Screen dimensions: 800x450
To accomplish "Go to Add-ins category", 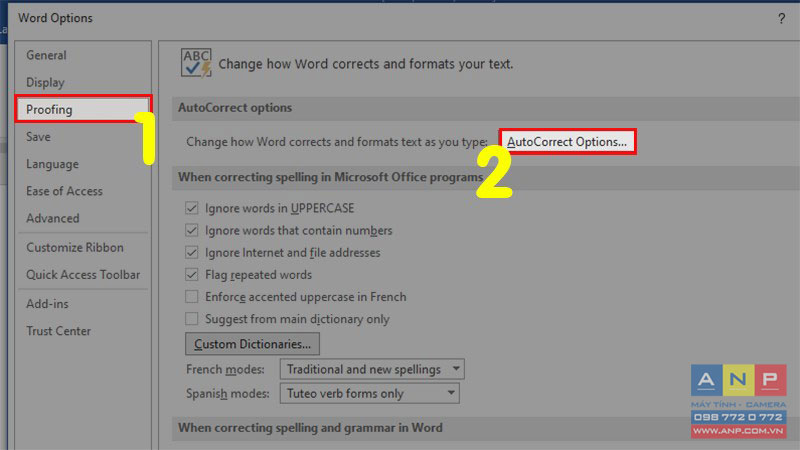I will pyautogui.click(x=47, y=304).
